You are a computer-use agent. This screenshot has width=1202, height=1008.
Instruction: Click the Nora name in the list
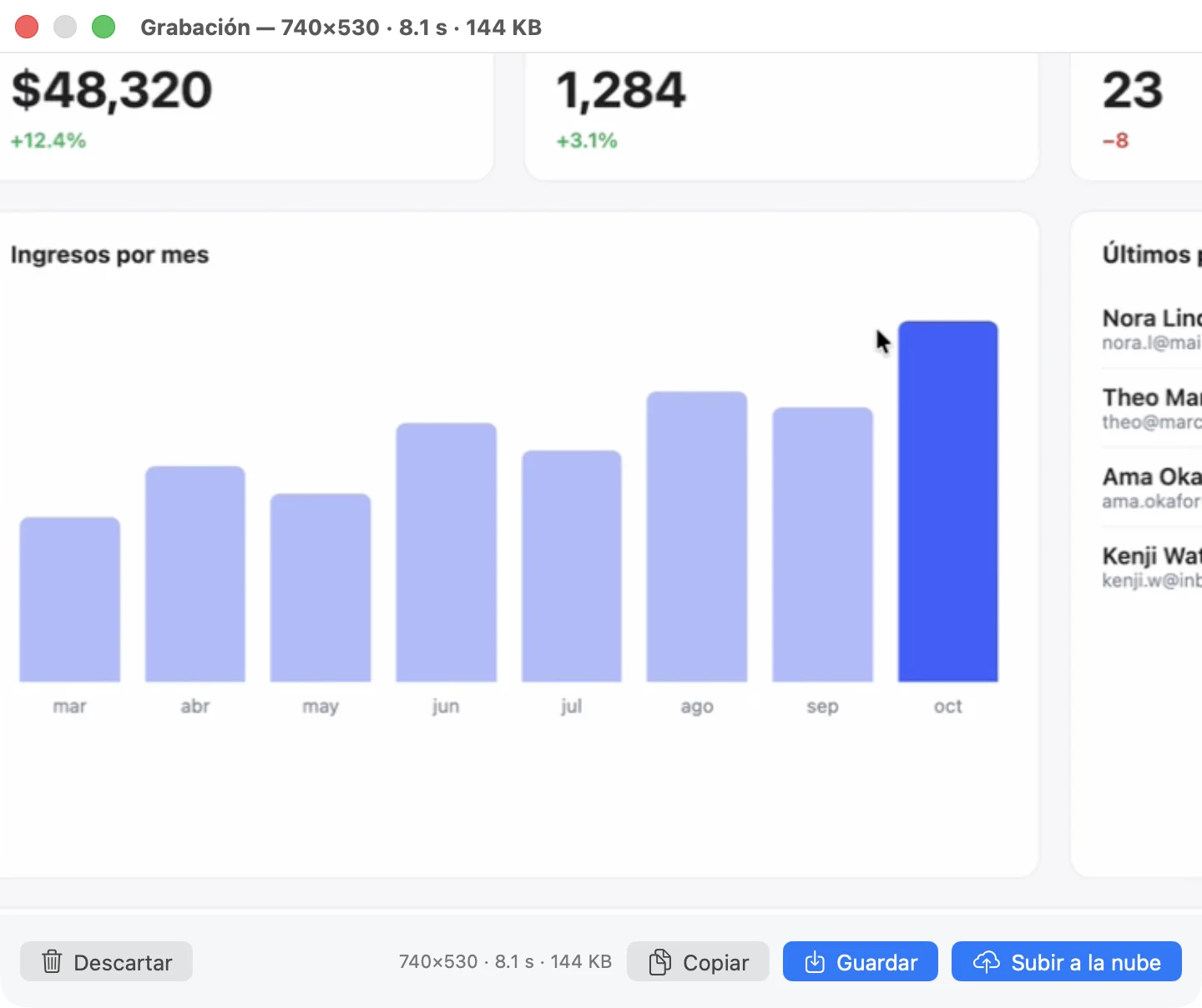[1152, 318]
